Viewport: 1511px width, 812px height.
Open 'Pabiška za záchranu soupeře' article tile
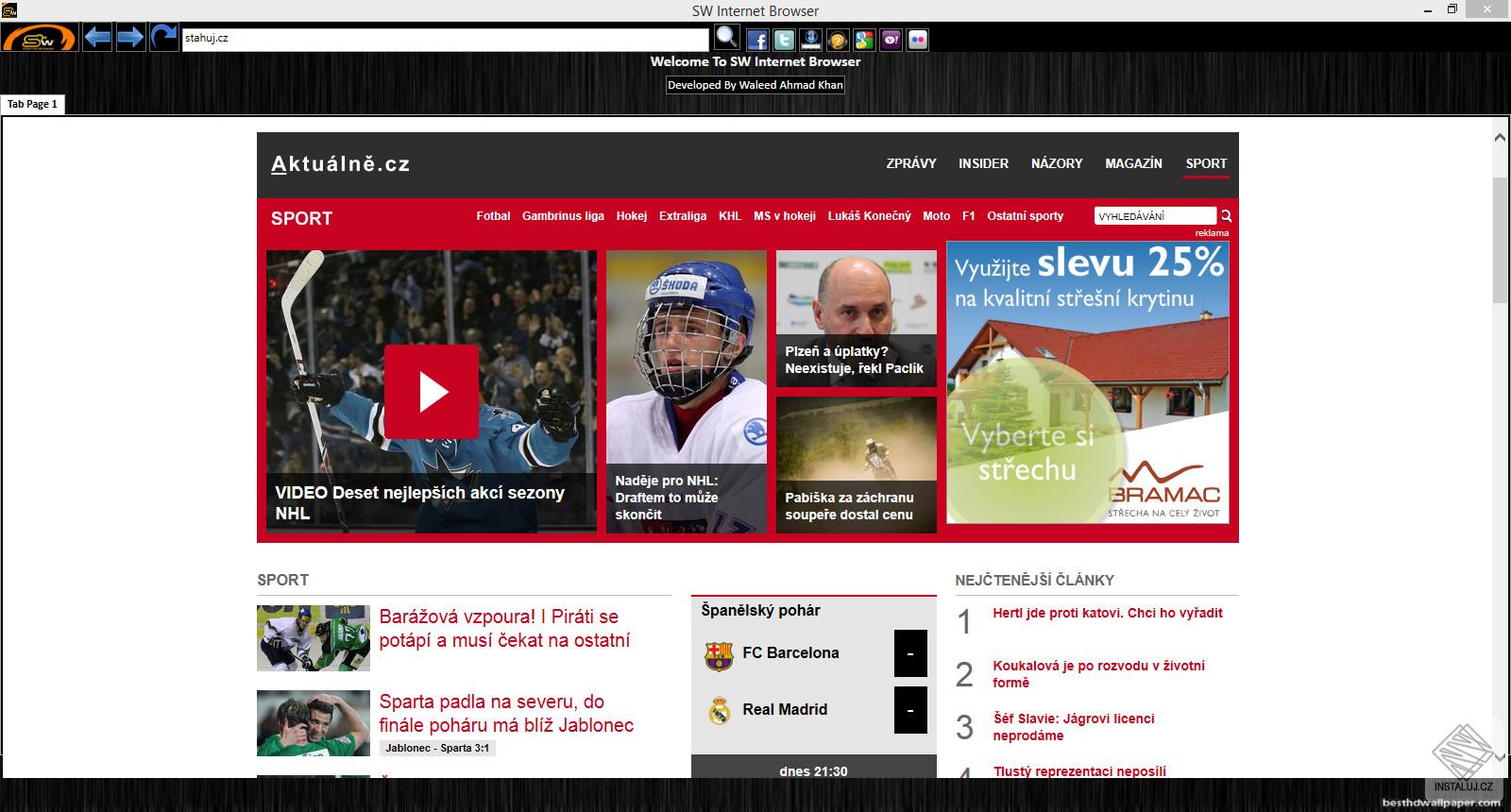pyautogui.click(x=857, y=465)
